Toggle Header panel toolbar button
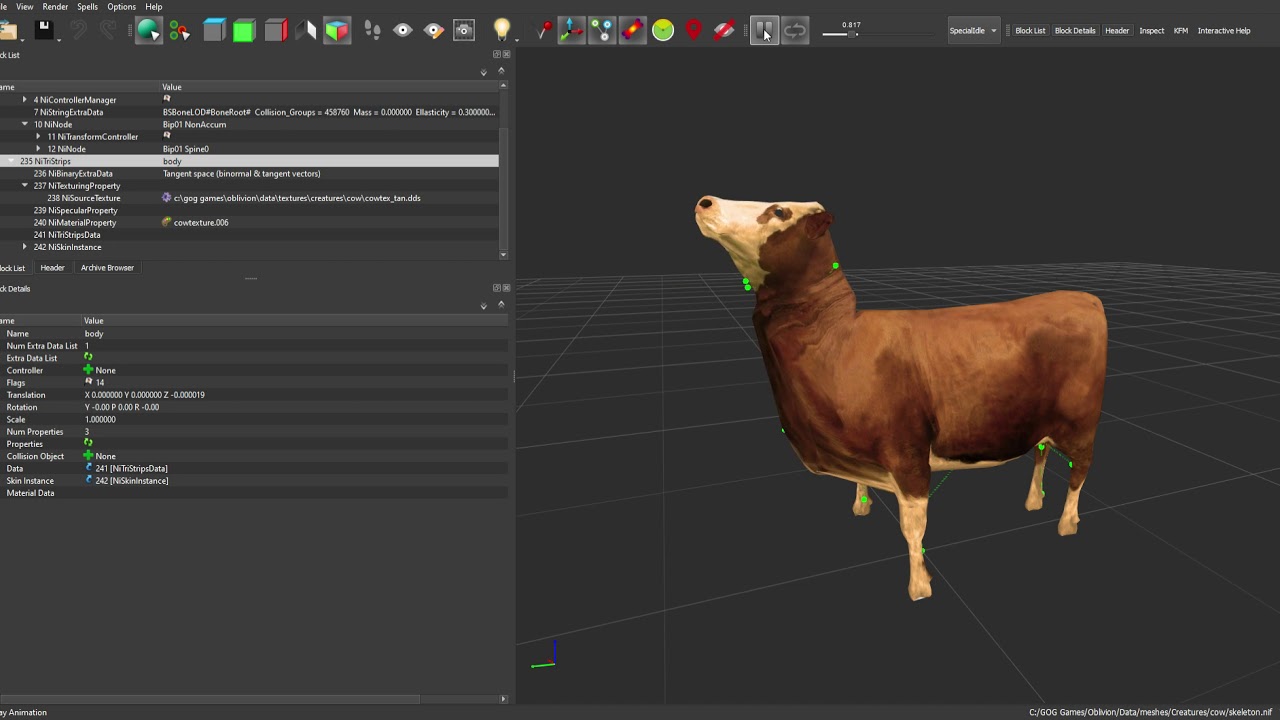 point(1117,31)
